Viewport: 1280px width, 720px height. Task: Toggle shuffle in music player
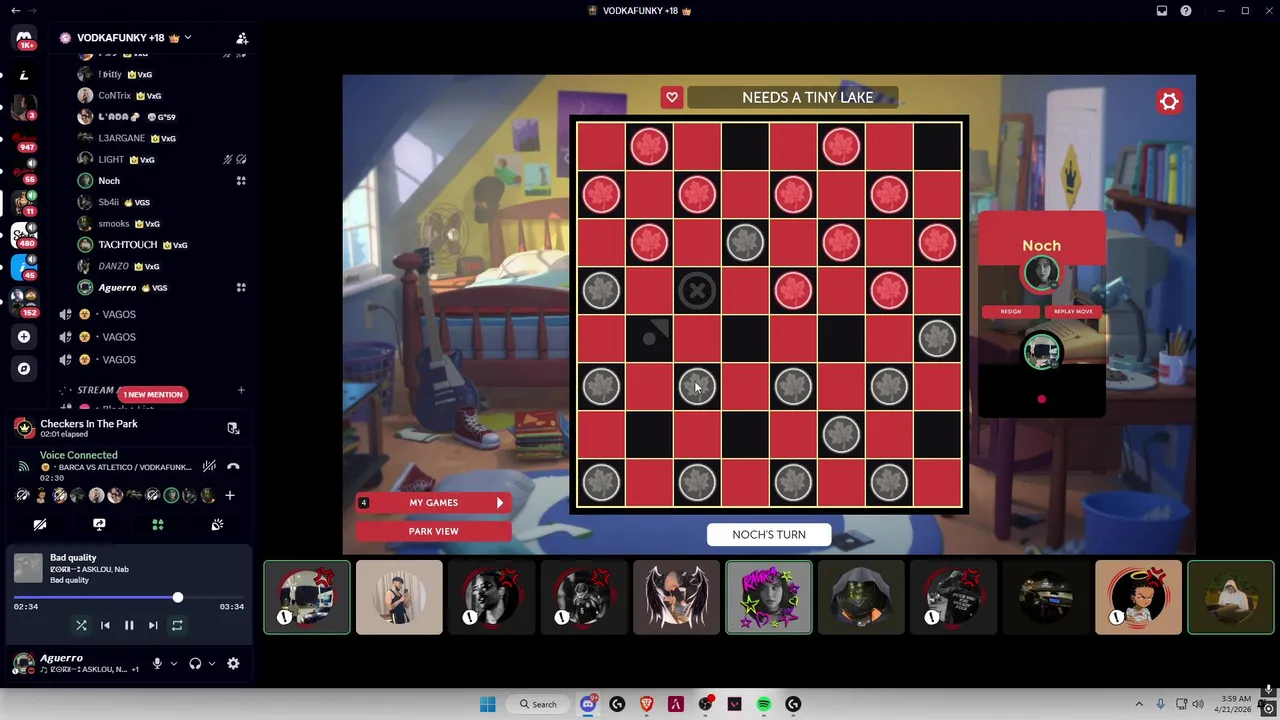point(81,625)
